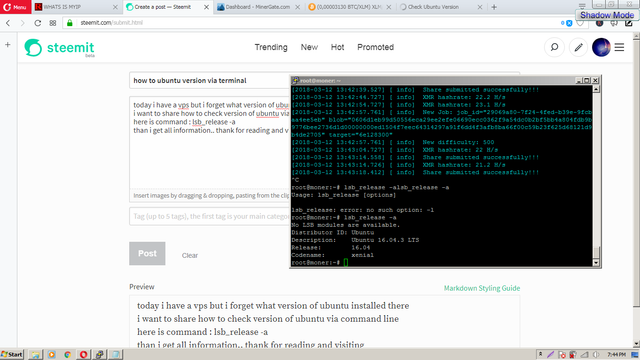
Task: Open the Promoted posts feed
Action: tap(376, 47)
